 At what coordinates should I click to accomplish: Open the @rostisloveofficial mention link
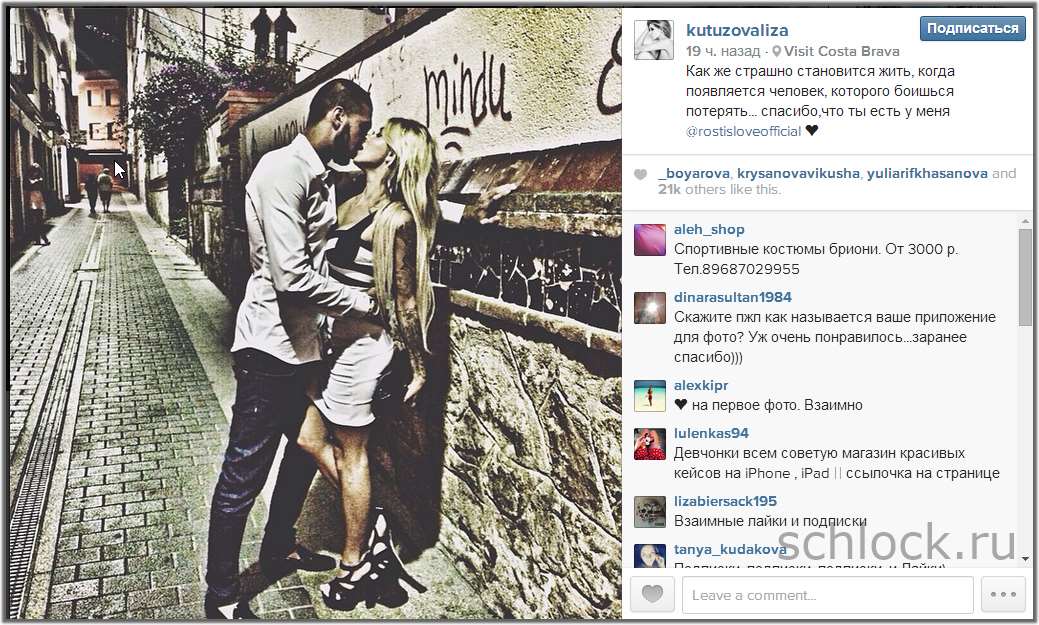743,131
